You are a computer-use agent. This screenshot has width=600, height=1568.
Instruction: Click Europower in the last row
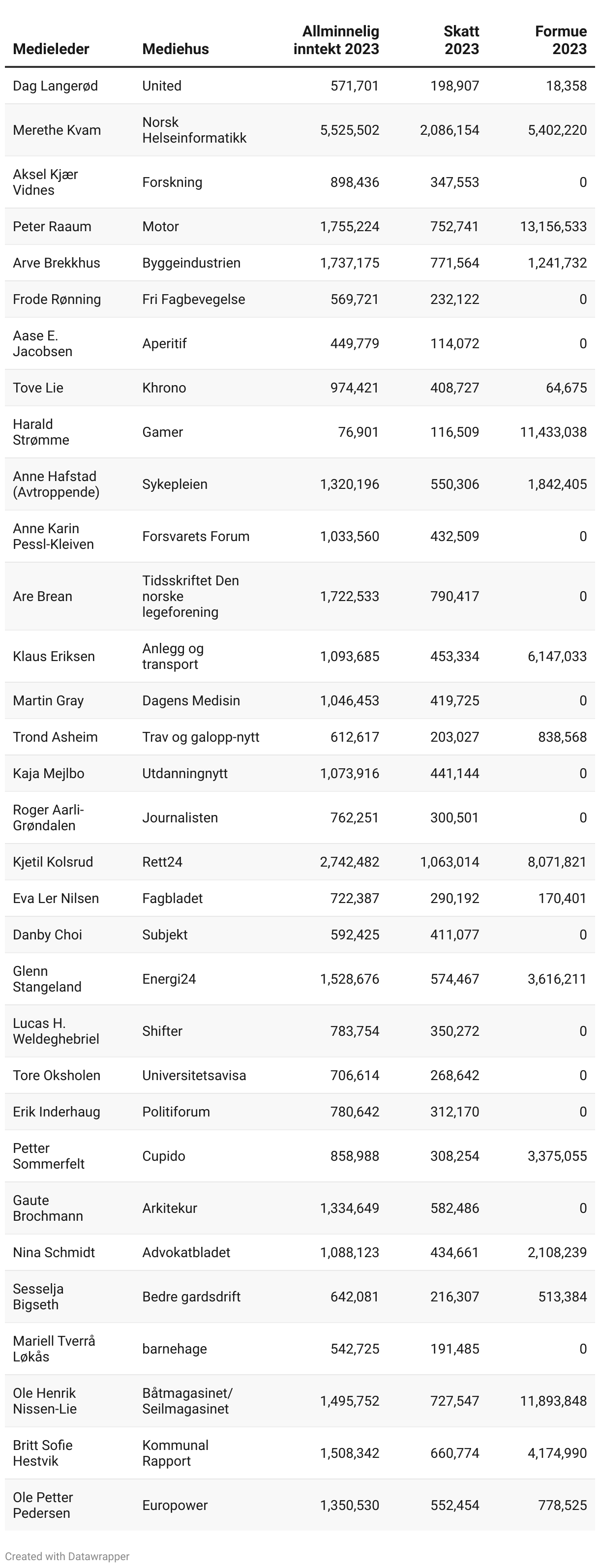click(175, 1506)
